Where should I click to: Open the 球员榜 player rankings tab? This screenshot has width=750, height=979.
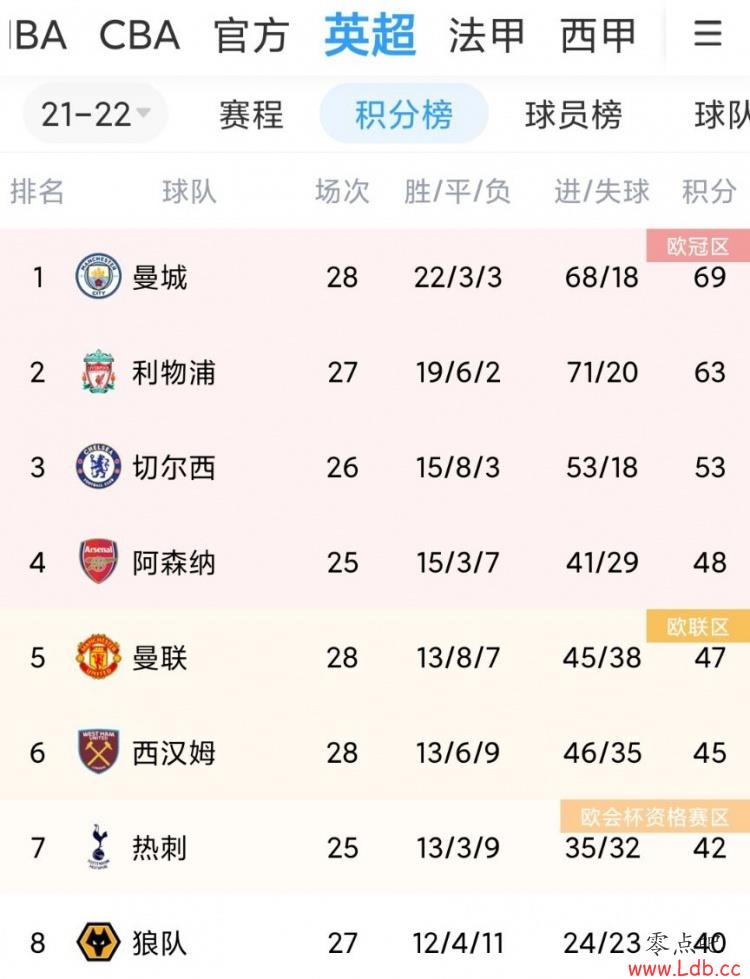click(x=573, y=114)
